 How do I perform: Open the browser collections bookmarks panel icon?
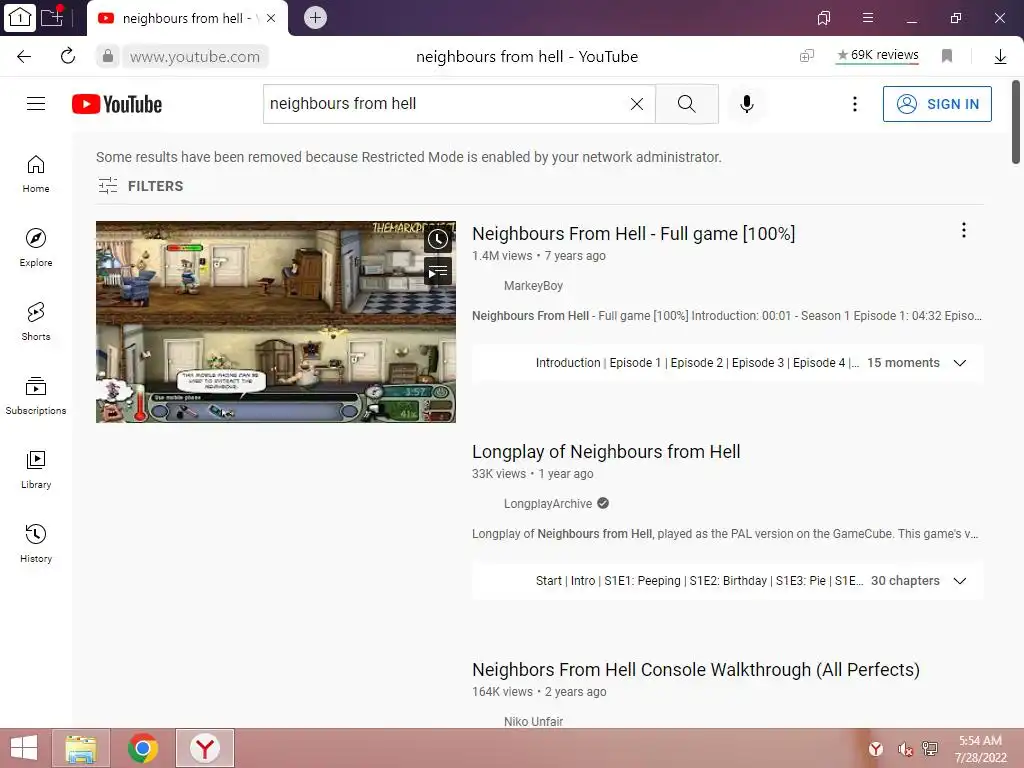coord(824,18)
